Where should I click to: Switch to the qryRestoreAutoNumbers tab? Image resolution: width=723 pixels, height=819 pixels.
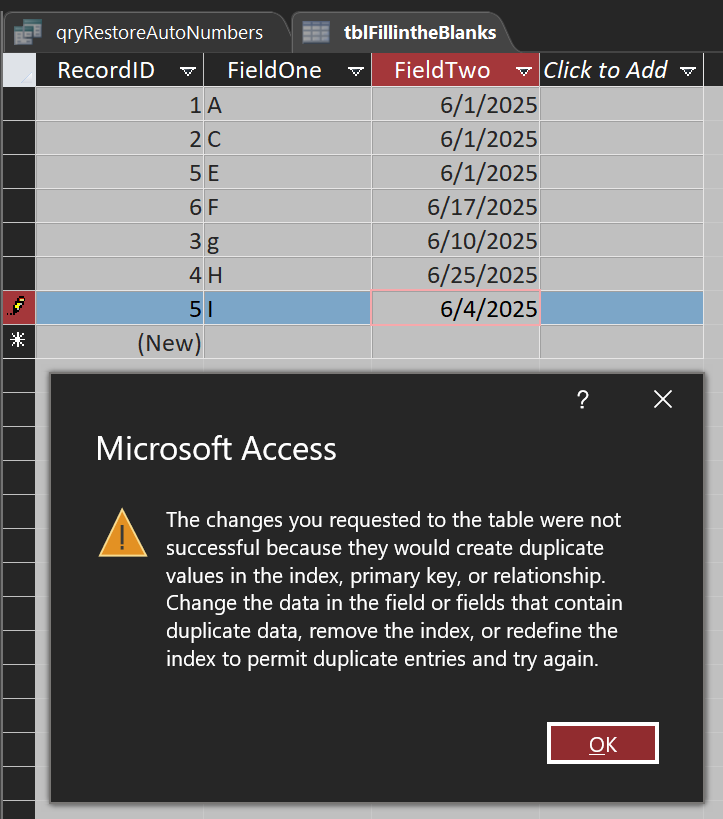(146, 32)
